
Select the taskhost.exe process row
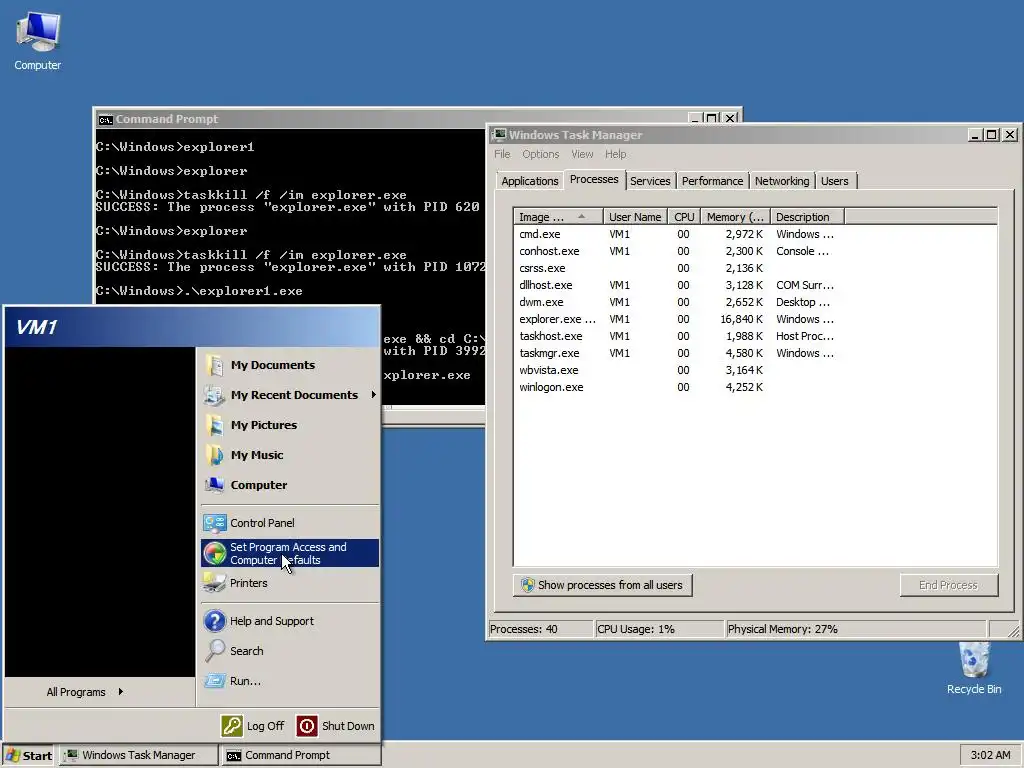(x=756, y=336)
